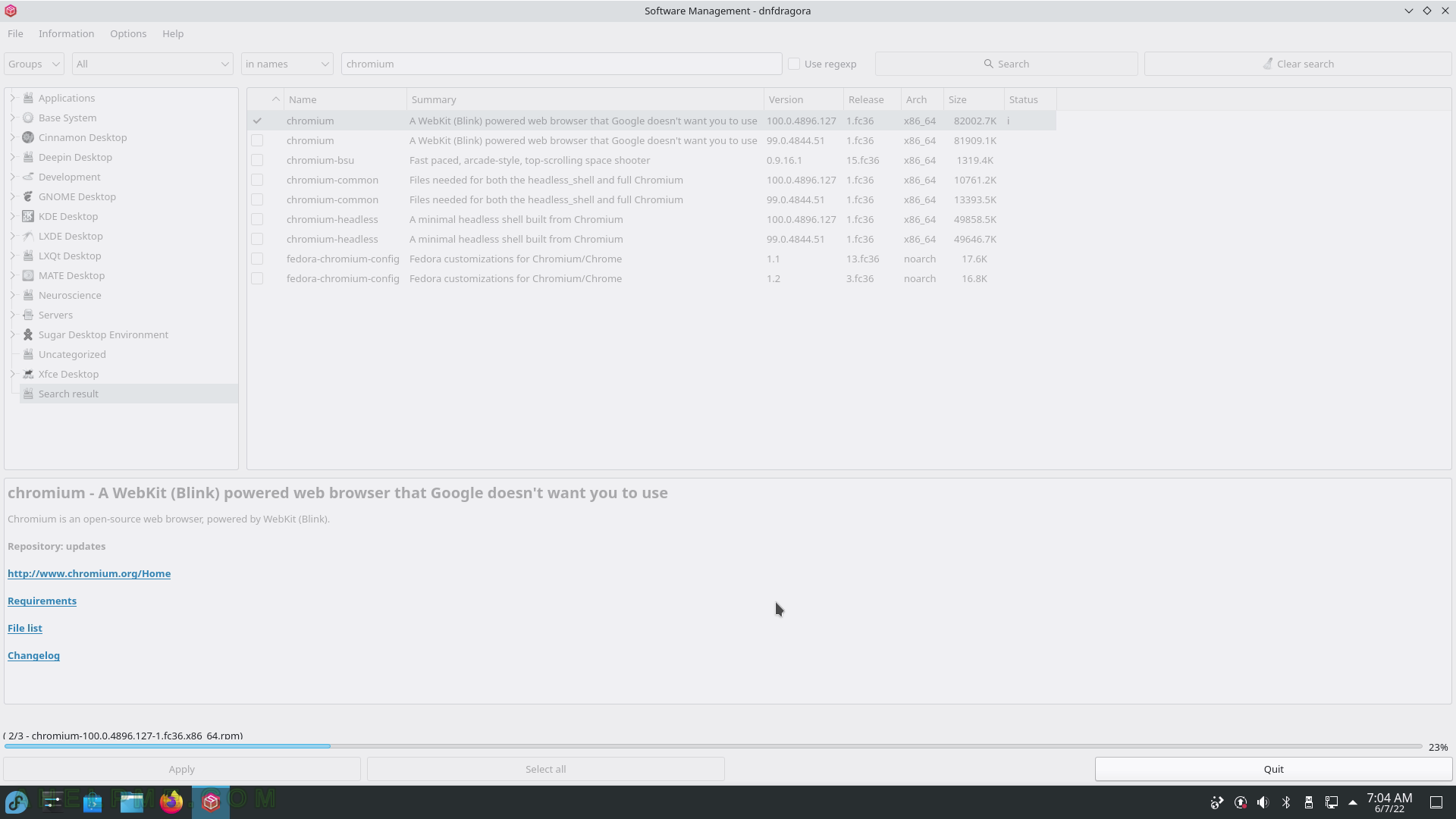Check chromium 99.0.4844.51 package checkbox

click(x=257, y=140)
